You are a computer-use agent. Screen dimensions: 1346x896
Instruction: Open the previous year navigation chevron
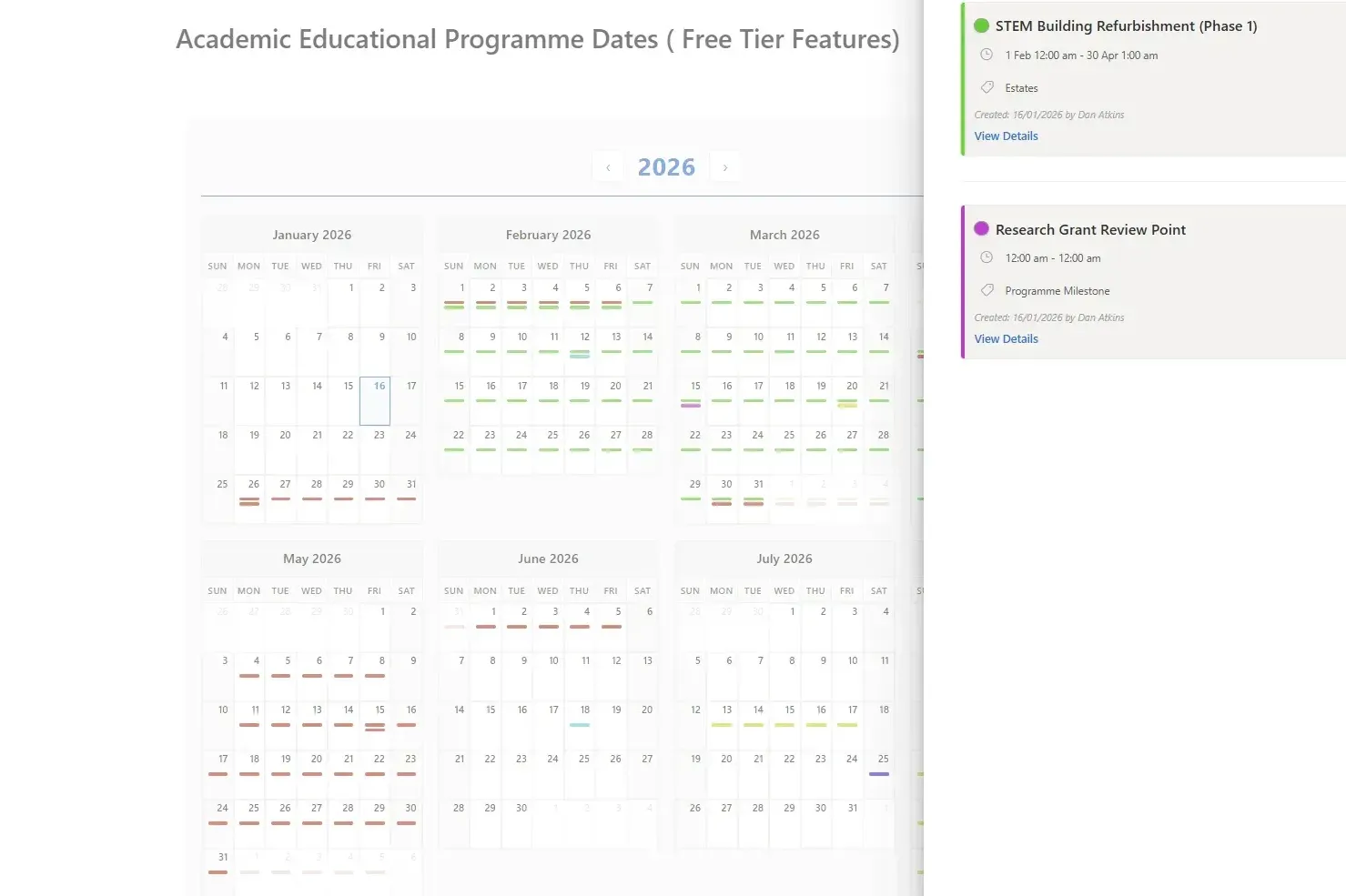[x=608, y=166]
